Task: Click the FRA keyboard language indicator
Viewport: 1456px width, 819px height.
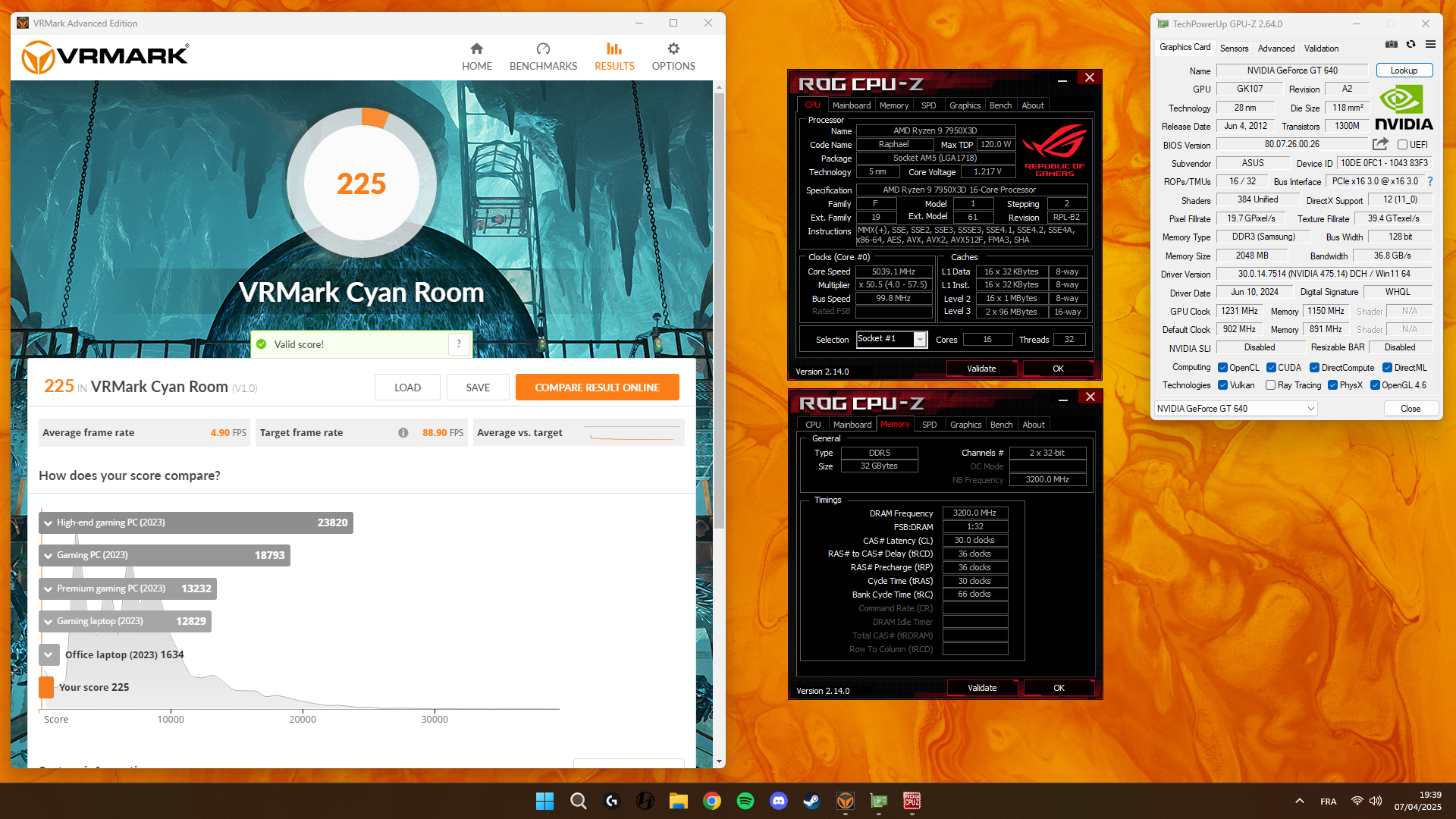Action: pos(1328,802)
